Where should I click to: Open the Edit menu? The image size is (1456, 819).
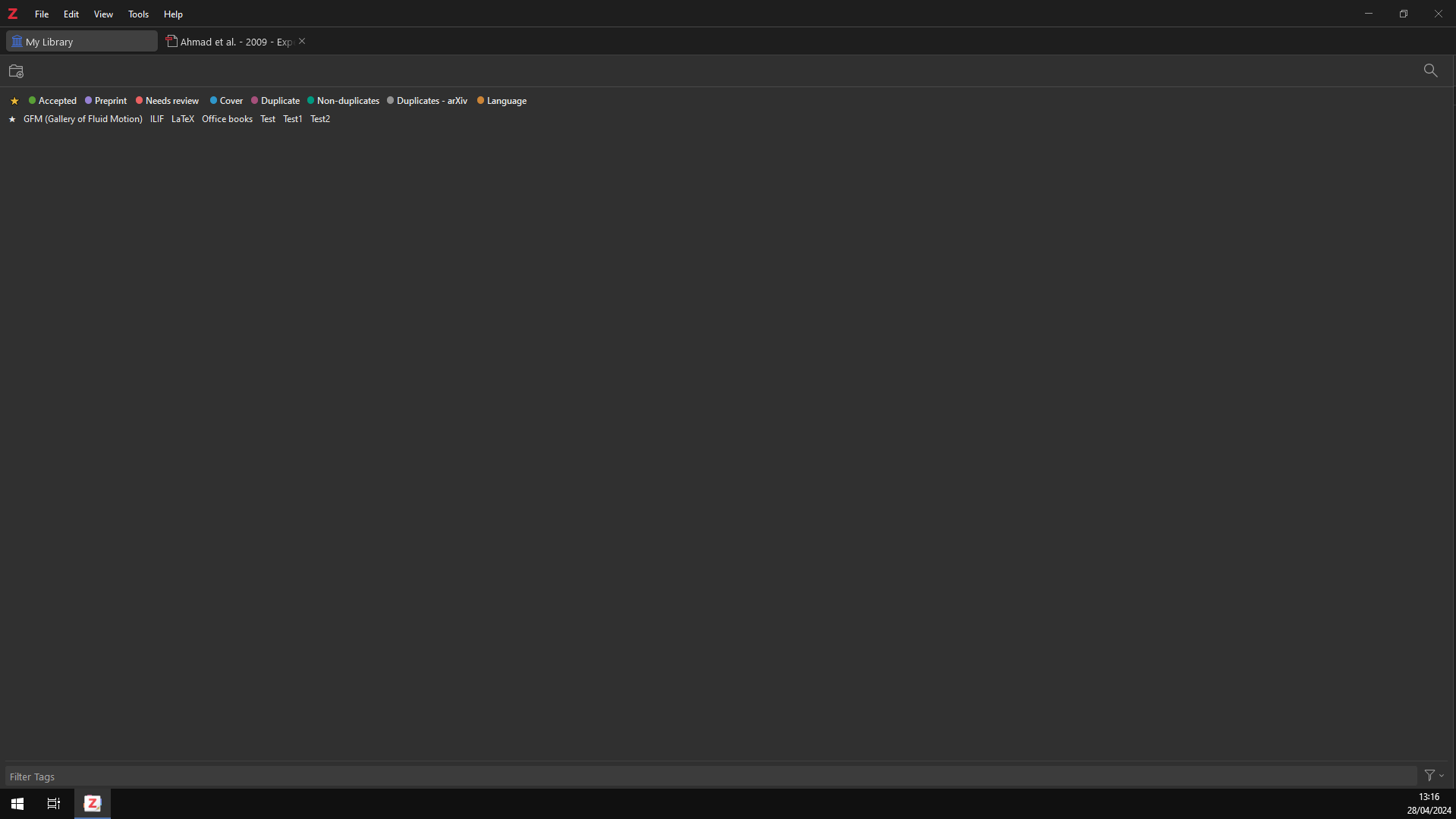[x=71, y=14]
